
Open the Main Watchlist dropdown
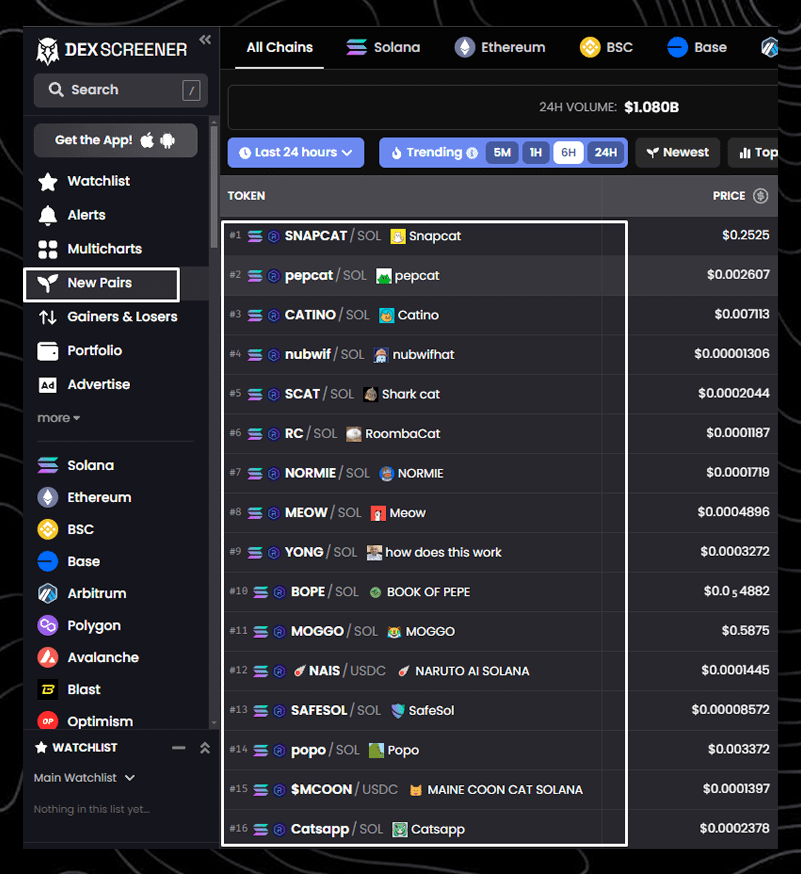click(84, 778)
